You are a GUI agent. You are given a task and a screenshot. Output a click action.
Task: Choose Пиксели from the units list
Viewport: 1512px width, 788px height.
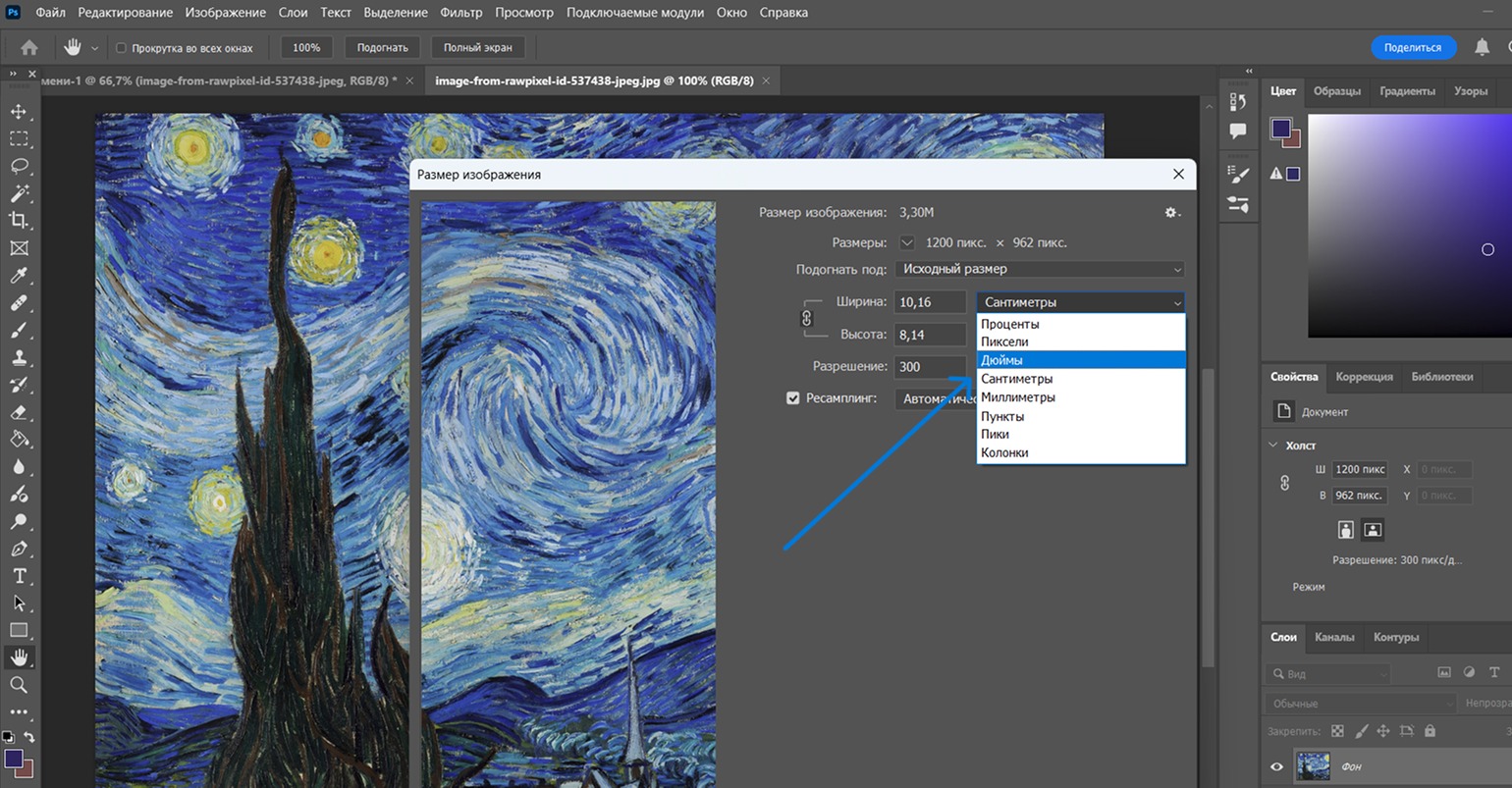1081,341
